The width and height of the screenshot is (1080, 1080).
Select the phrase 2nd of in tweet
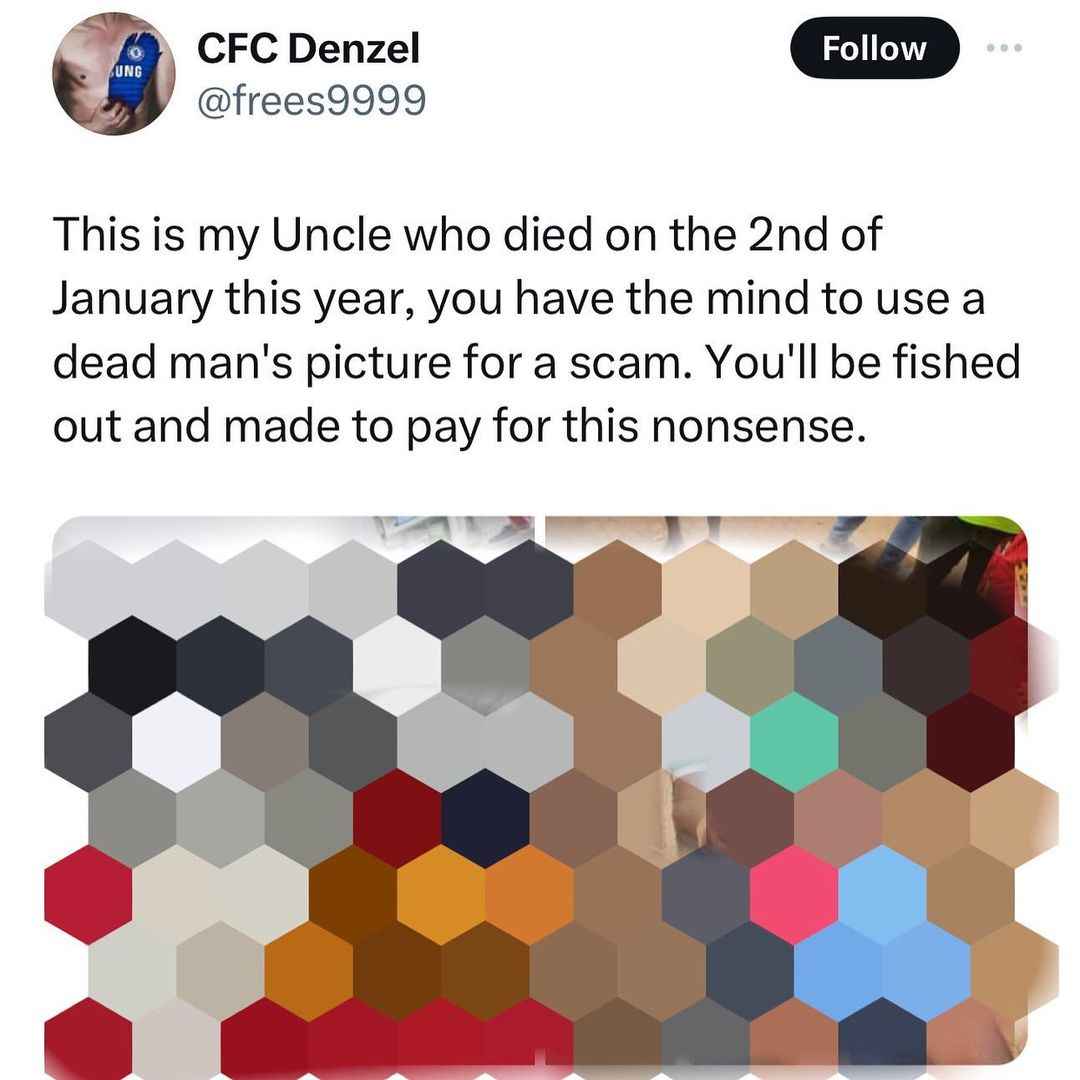(x=814, y=234)
